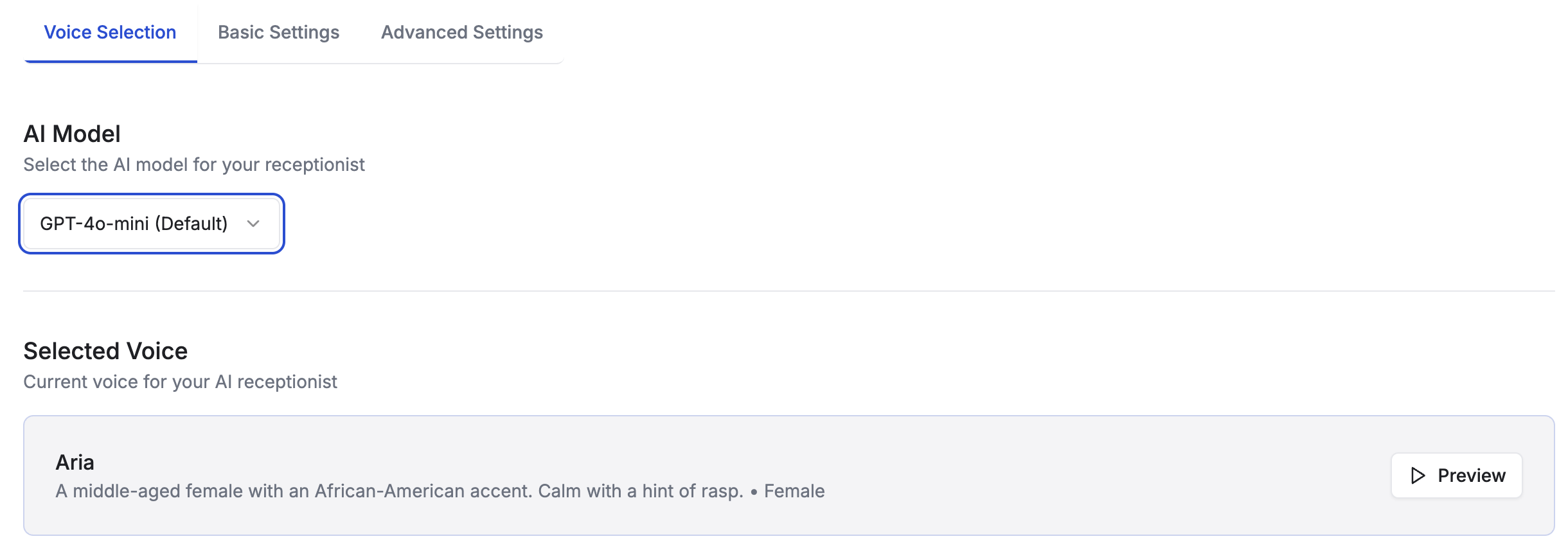Click 'Calm with a hint of rasp' text
The height and width of the screenshot is (559, 1568).
(x=639, y=491)
